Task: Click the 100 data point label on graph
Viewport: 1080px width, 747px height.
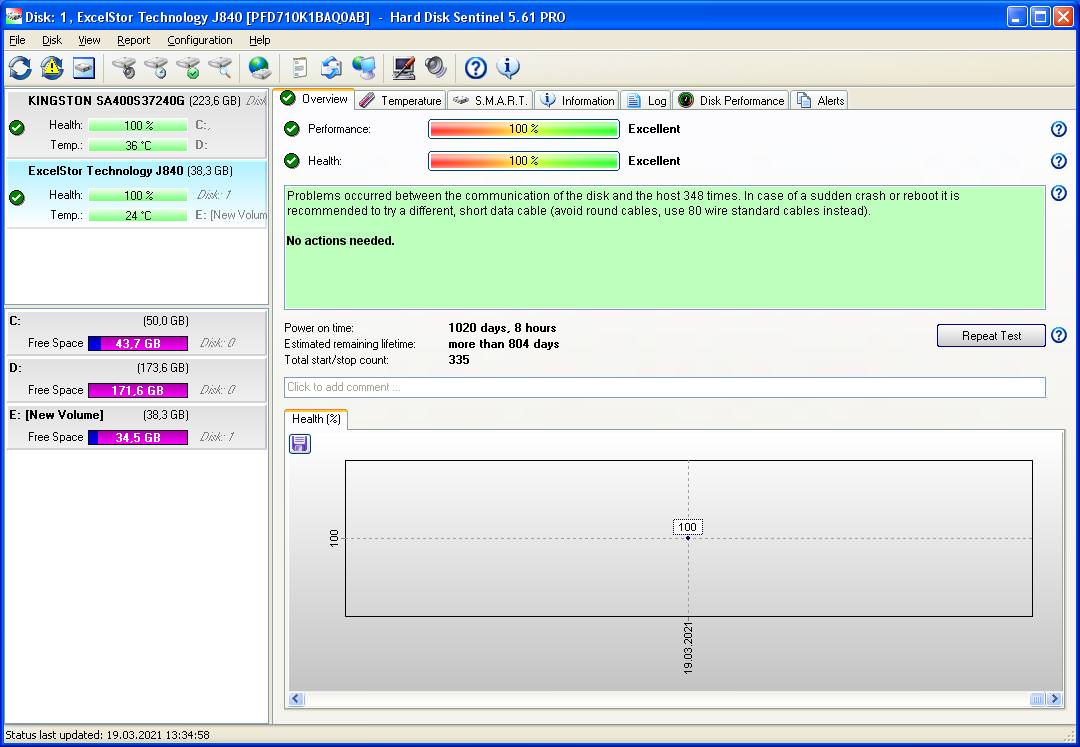Action: coord(687,527)
